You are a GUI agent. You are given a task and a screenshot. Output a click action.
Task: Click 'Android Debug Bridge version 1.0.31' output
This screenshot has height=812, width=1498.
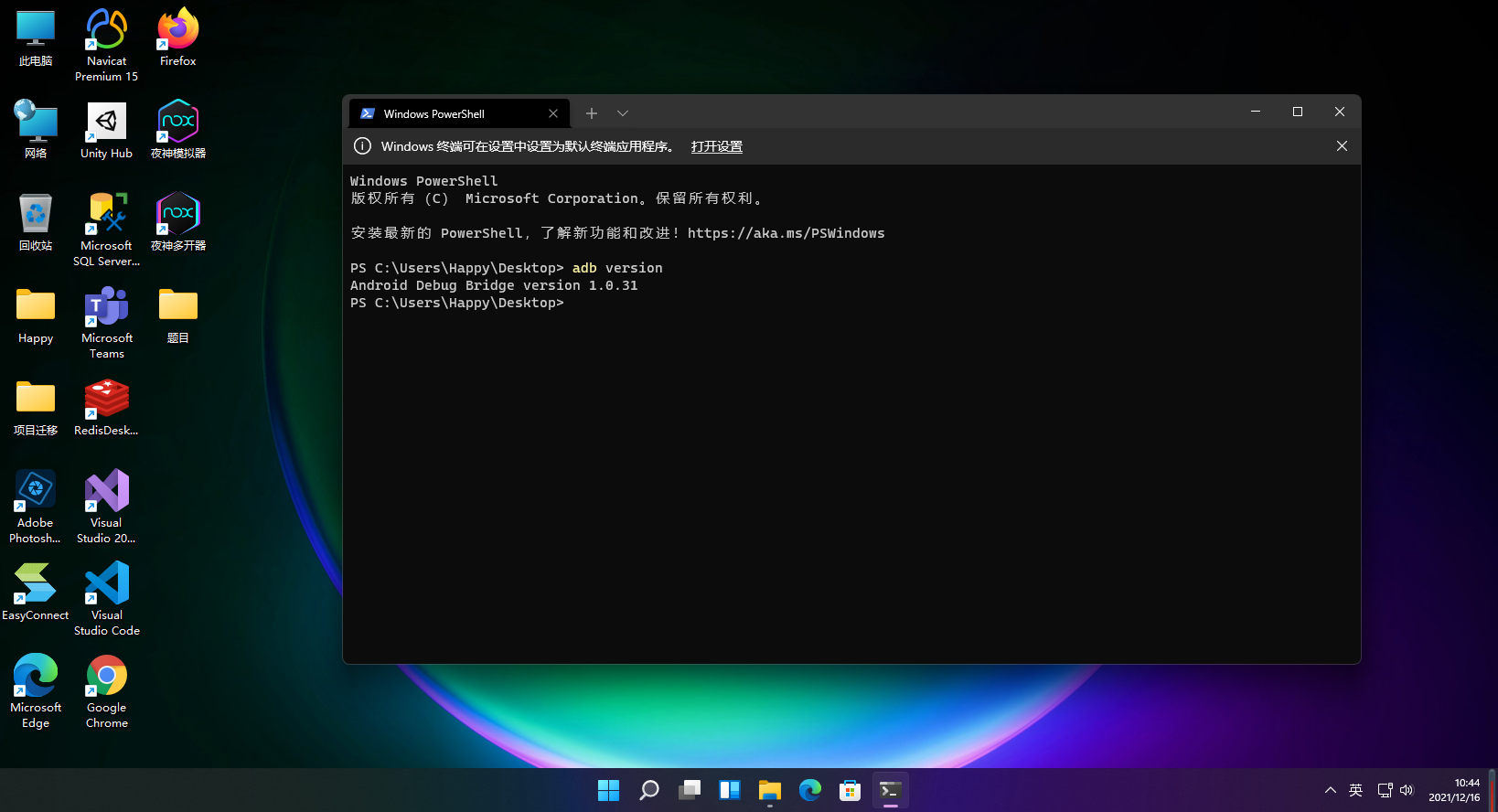pos(494,285)
